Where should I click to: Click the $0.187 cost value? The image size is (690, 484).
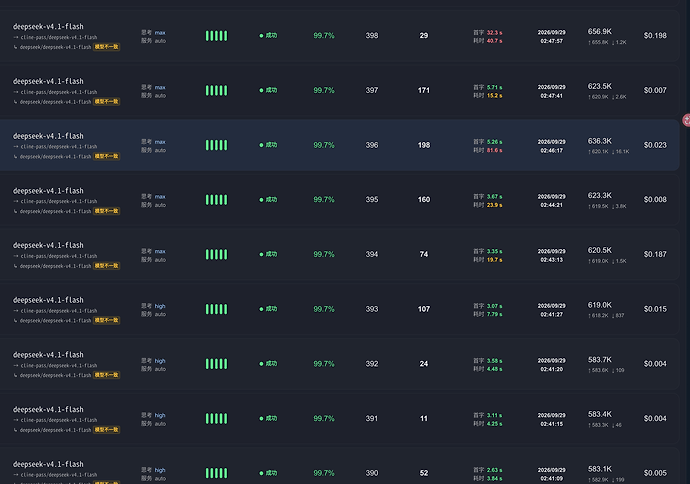click(x=655, y=254)
